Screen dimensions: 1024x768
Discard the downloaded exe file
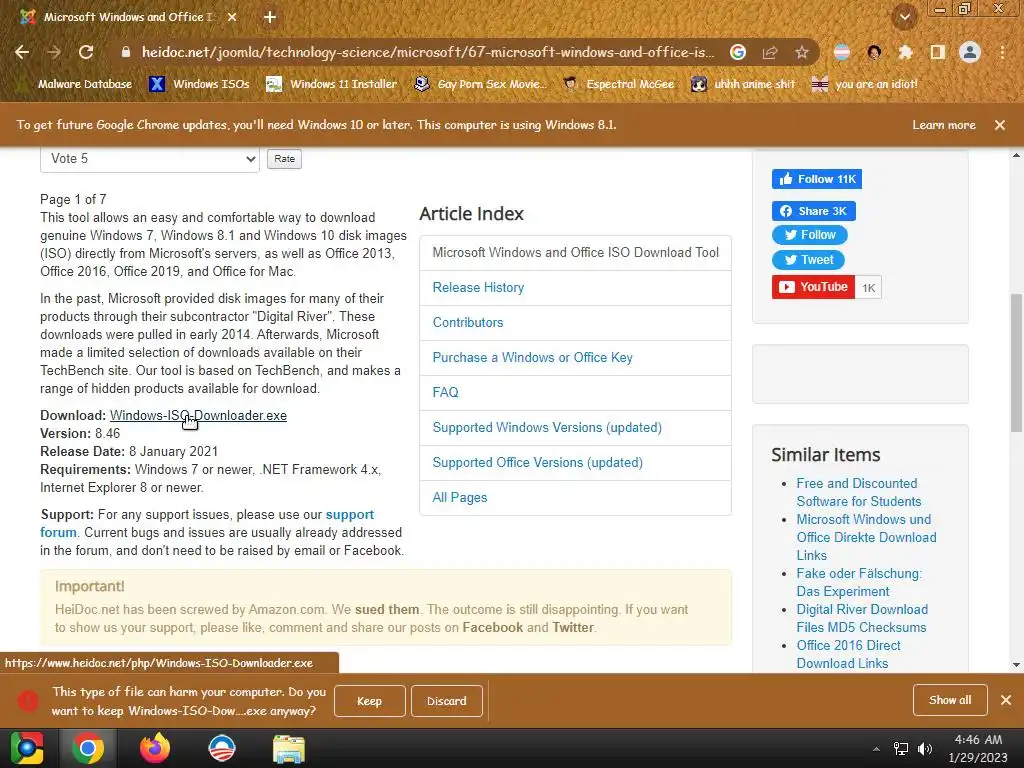(447, 701)
